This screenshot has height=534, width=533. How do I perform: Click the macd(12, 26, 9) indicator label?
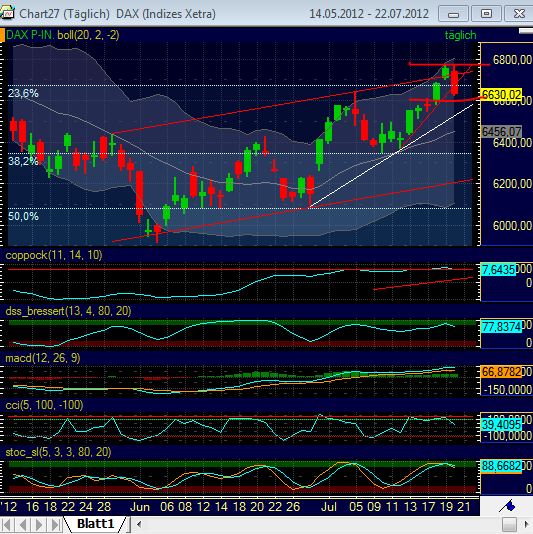coord(43,358)
